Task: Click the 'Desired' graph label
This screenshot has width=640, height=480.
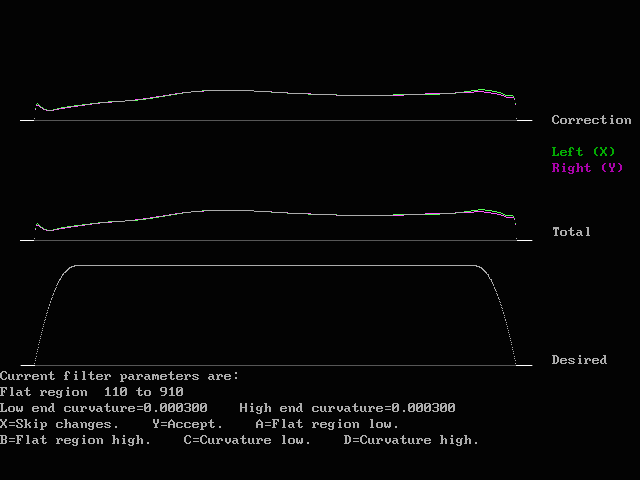Action: 579,360
